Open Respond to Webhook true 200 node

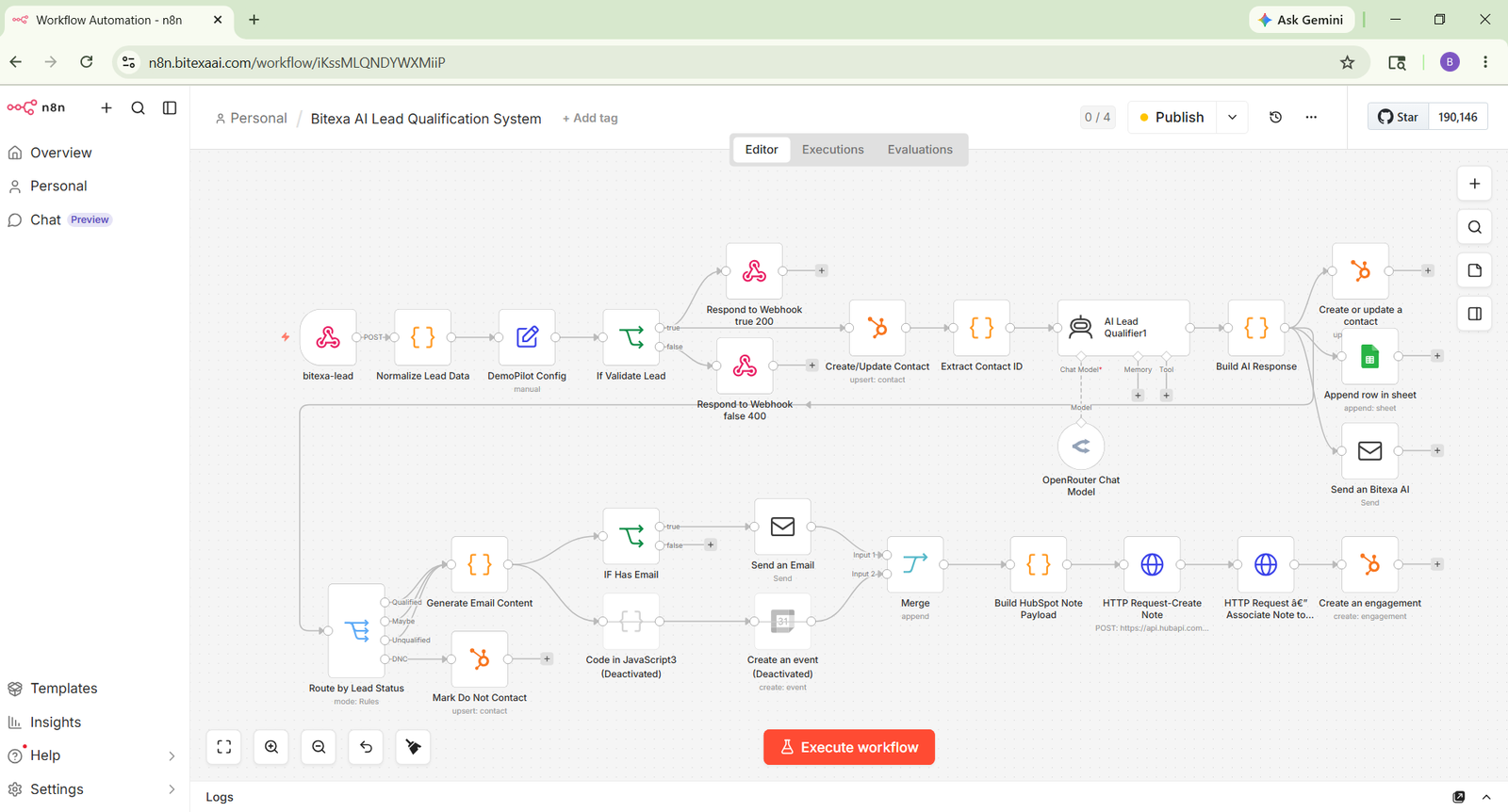tap(754, 271)
